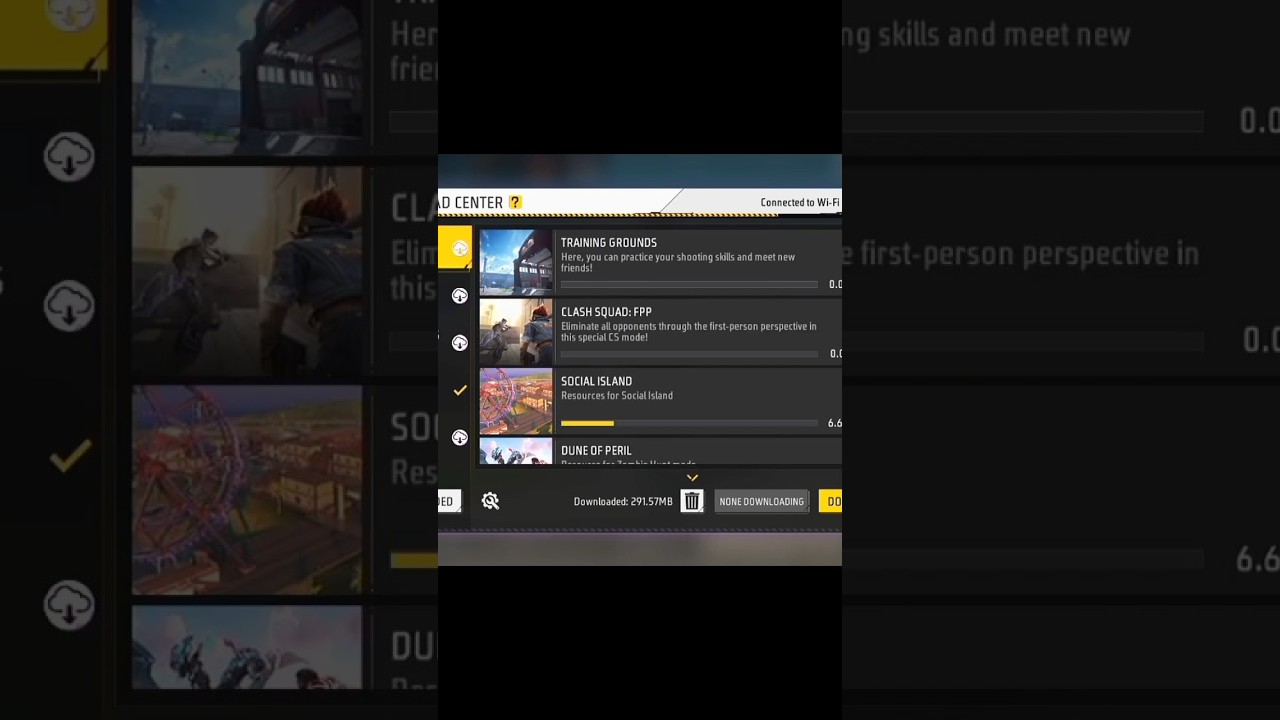Viewport: 1280px width, 720px height.
Task: Select the checkmark completed category icon
Action: [x=460, y=390]
